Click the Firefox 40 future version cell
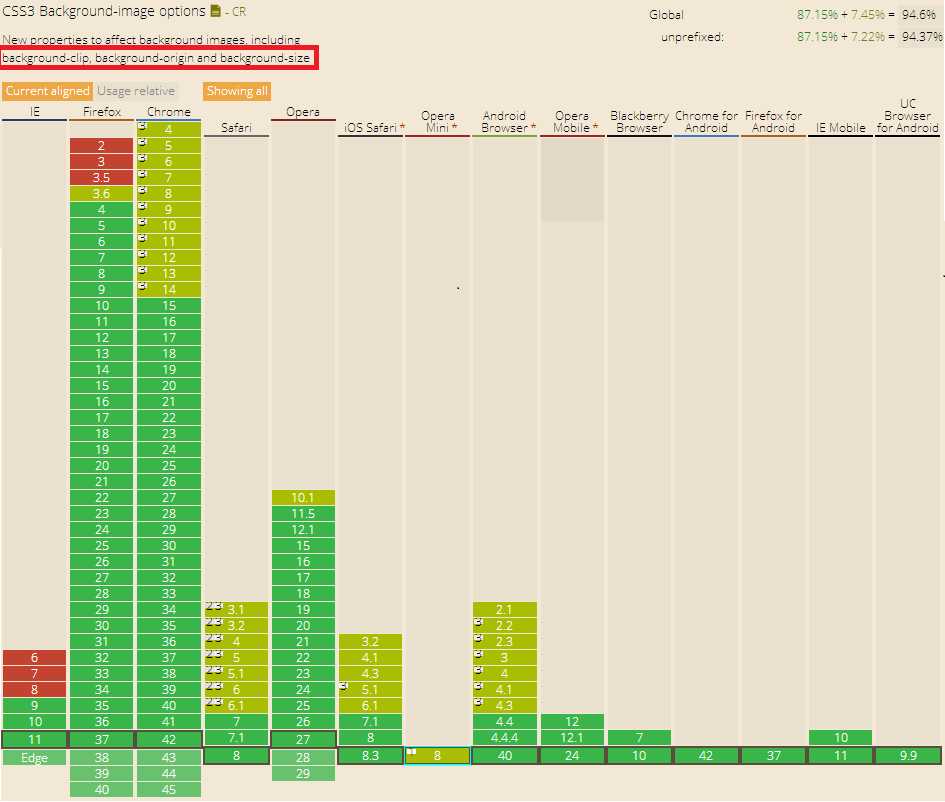 [101, 789]
